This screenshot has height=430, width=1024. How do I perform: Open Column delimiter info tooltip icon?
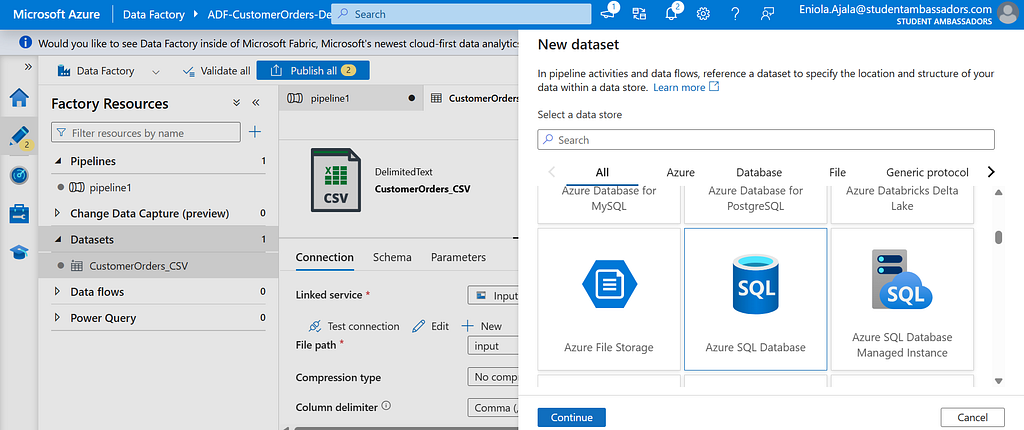(386, 406)
